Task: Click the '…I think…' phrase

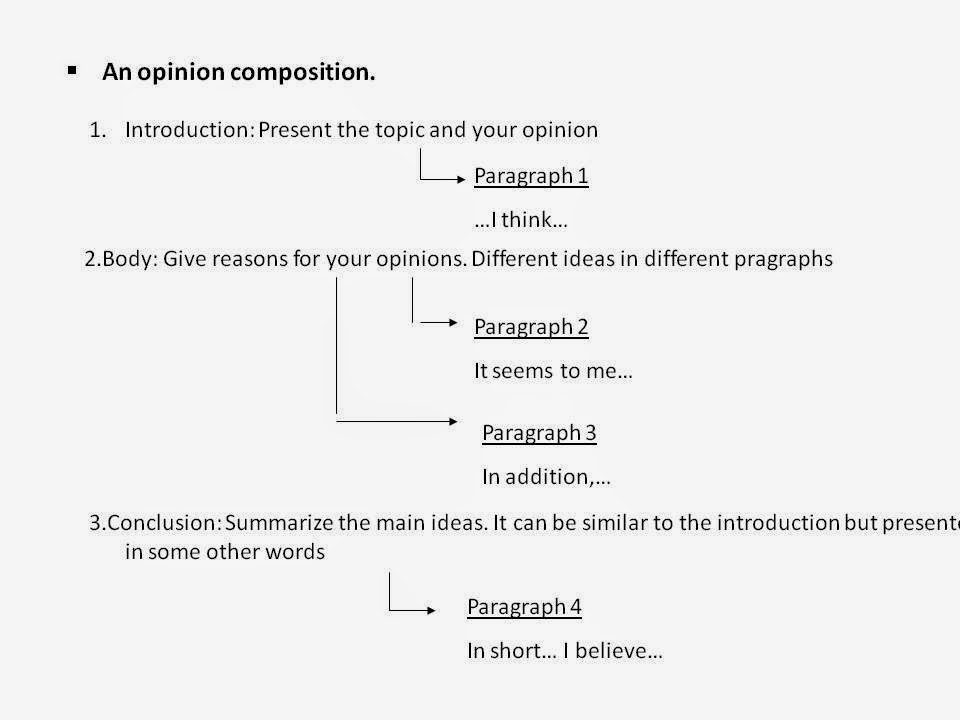Action: (x=521, y=221)
